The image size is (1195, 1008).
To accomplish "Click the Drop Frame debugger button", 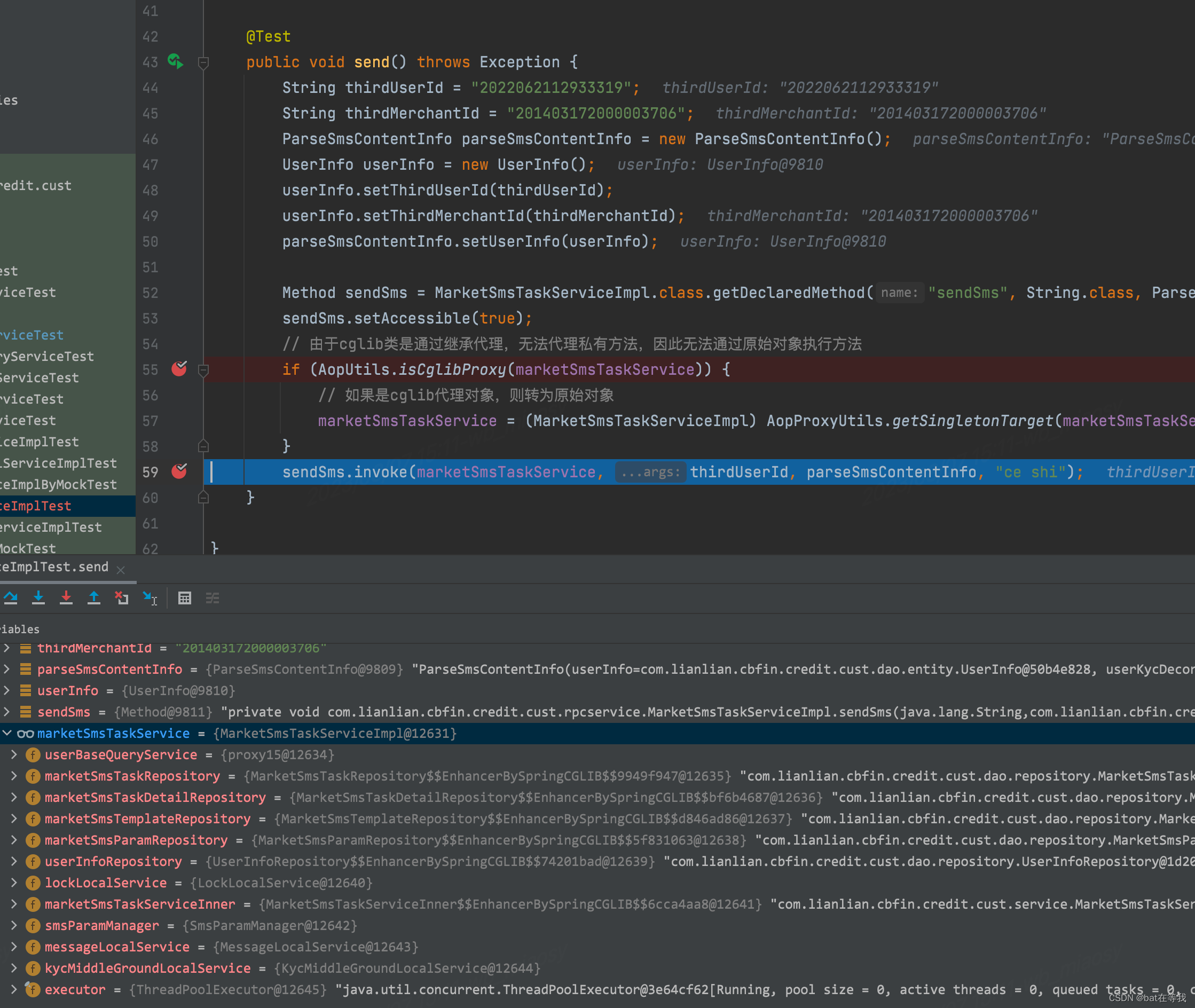I will (121, 598).
